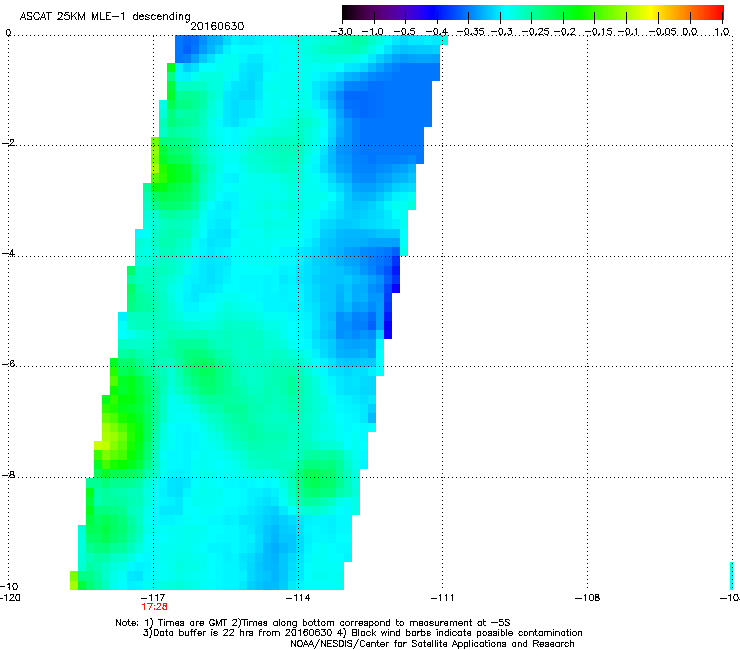
Task: Click the NOAA/NESDIS credit line
Action: (x=432, y=644)
